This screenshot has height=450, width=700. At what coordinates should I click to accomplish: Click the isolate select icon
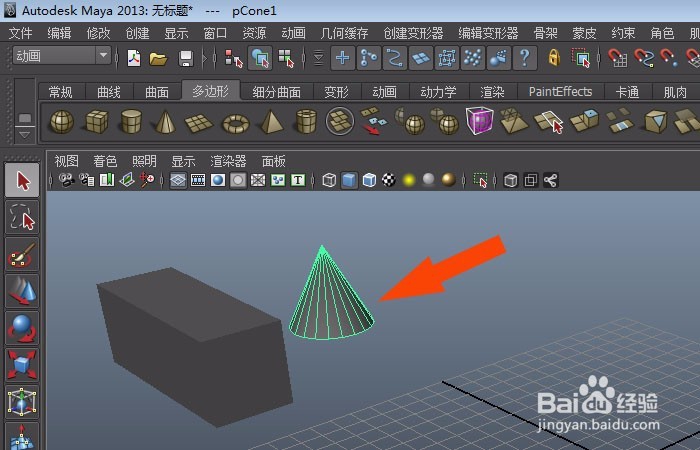point(480,180)
